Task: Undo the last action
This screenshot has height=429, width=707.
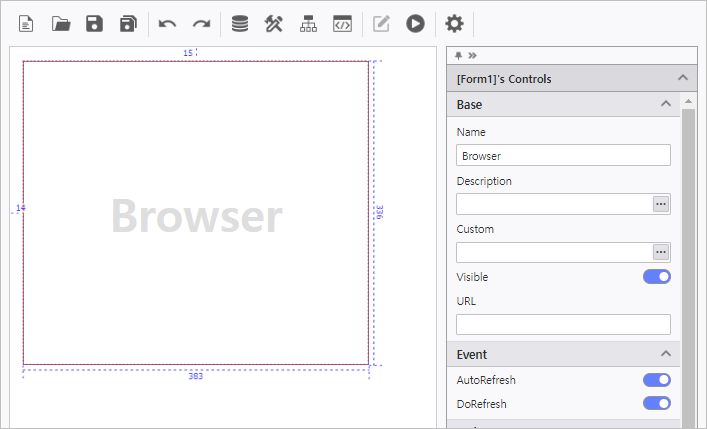Action: coord(168,24)
